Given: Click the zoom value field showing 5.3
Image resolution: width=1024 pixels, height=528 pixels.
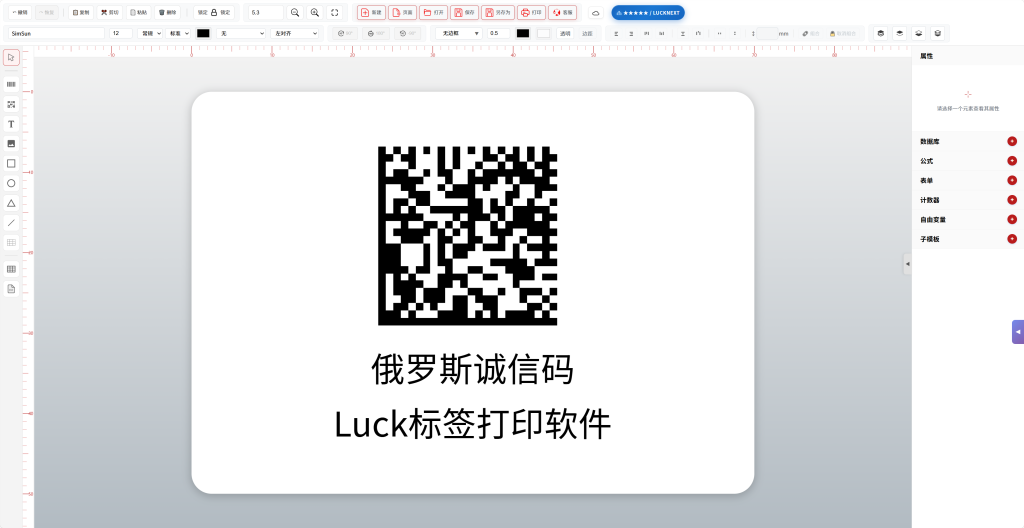Looking at the screenshot, I should pos(266,12).
